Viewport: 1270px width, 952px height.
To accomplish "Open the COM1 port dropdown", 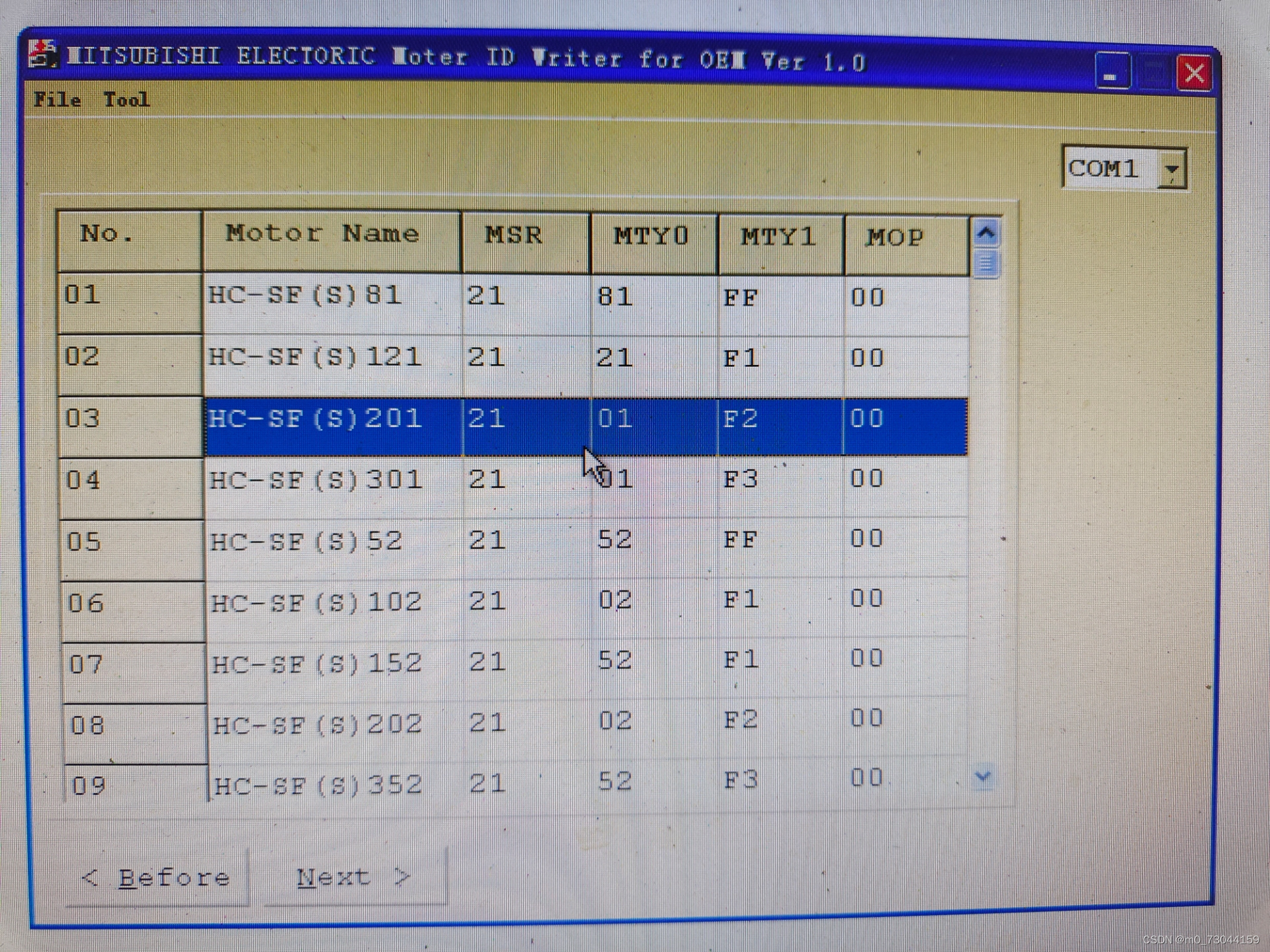I will click(1171, 169).
